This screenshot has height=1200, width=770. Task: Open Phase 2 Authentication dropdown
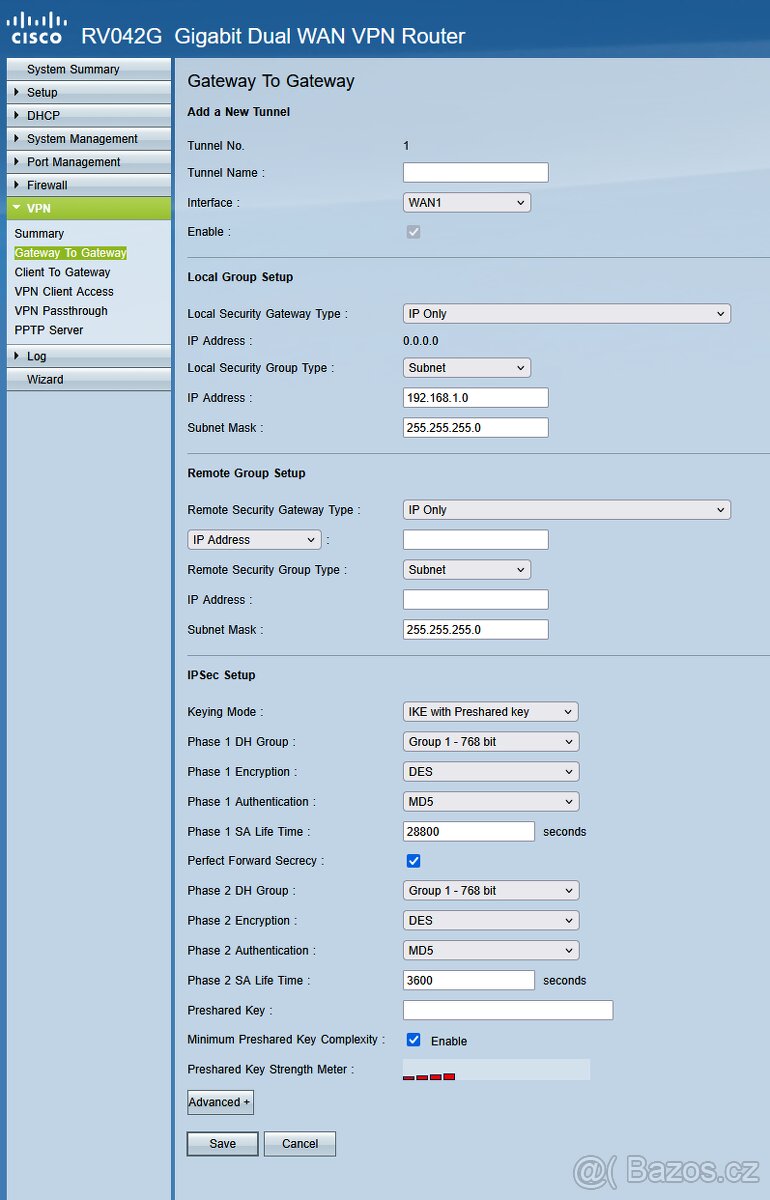tap(491, 950)
